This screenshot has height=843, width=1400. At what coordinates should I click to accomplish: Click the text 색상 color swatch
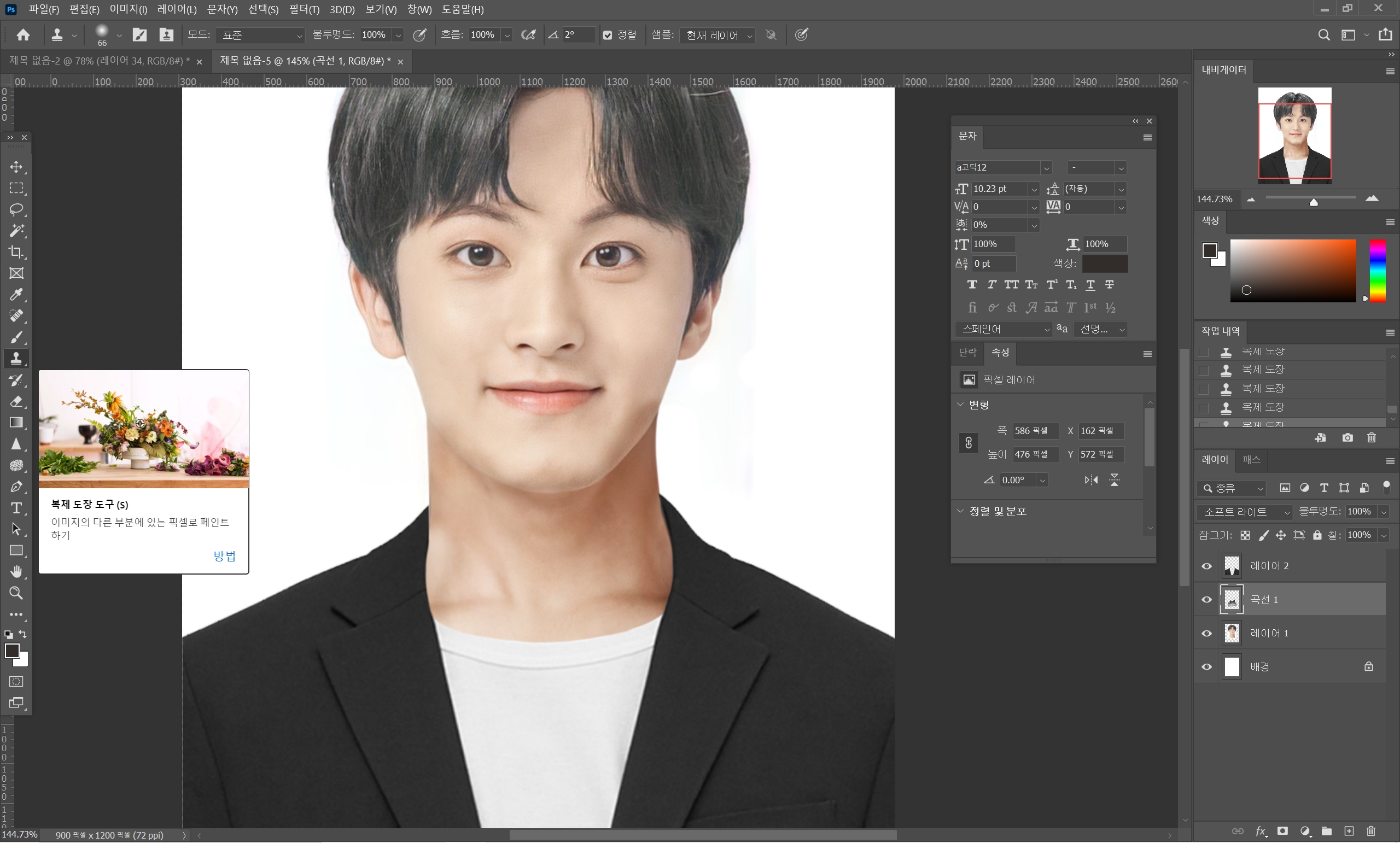point(1105,264)
